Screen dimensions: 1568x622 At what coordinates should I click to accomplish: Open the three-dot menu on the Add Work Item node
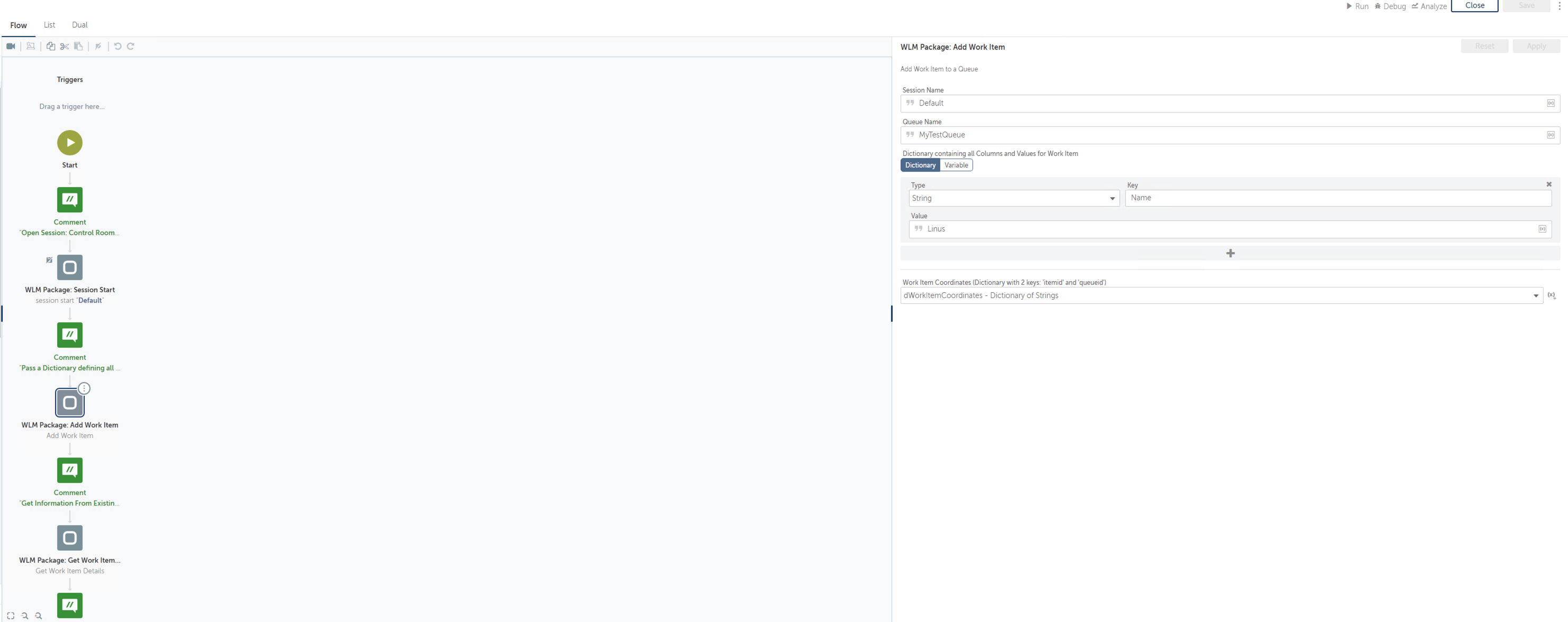[84, 388]
